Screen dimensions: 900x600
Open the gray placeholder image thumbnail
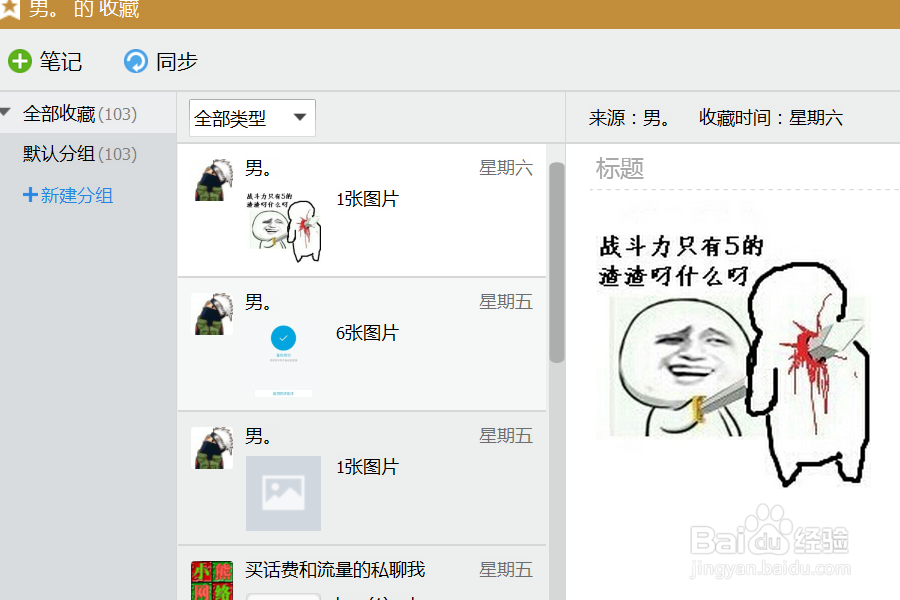pyautogui.click(x=284, y=493)
